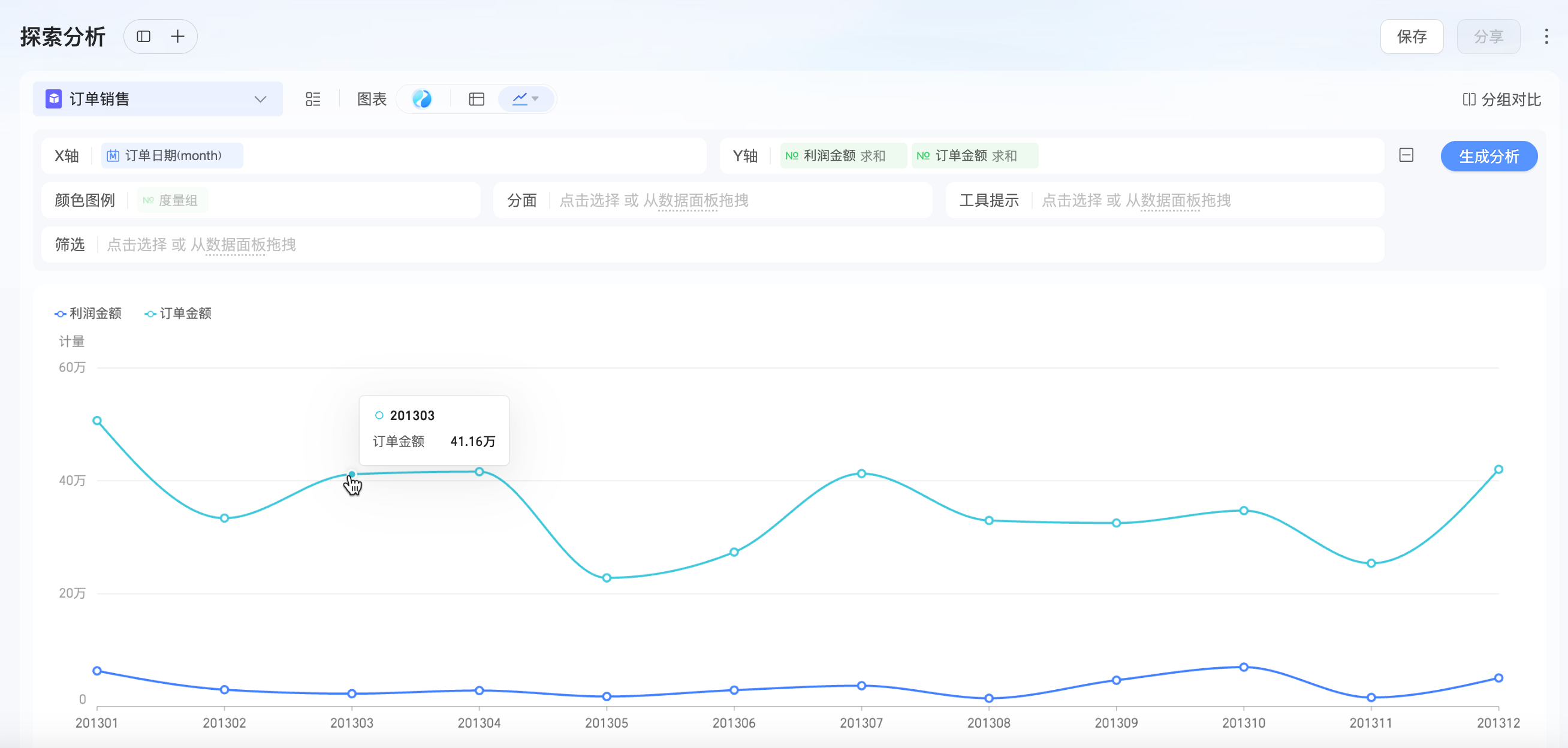Click the 201307 订单金额 data point

[861, 473]
